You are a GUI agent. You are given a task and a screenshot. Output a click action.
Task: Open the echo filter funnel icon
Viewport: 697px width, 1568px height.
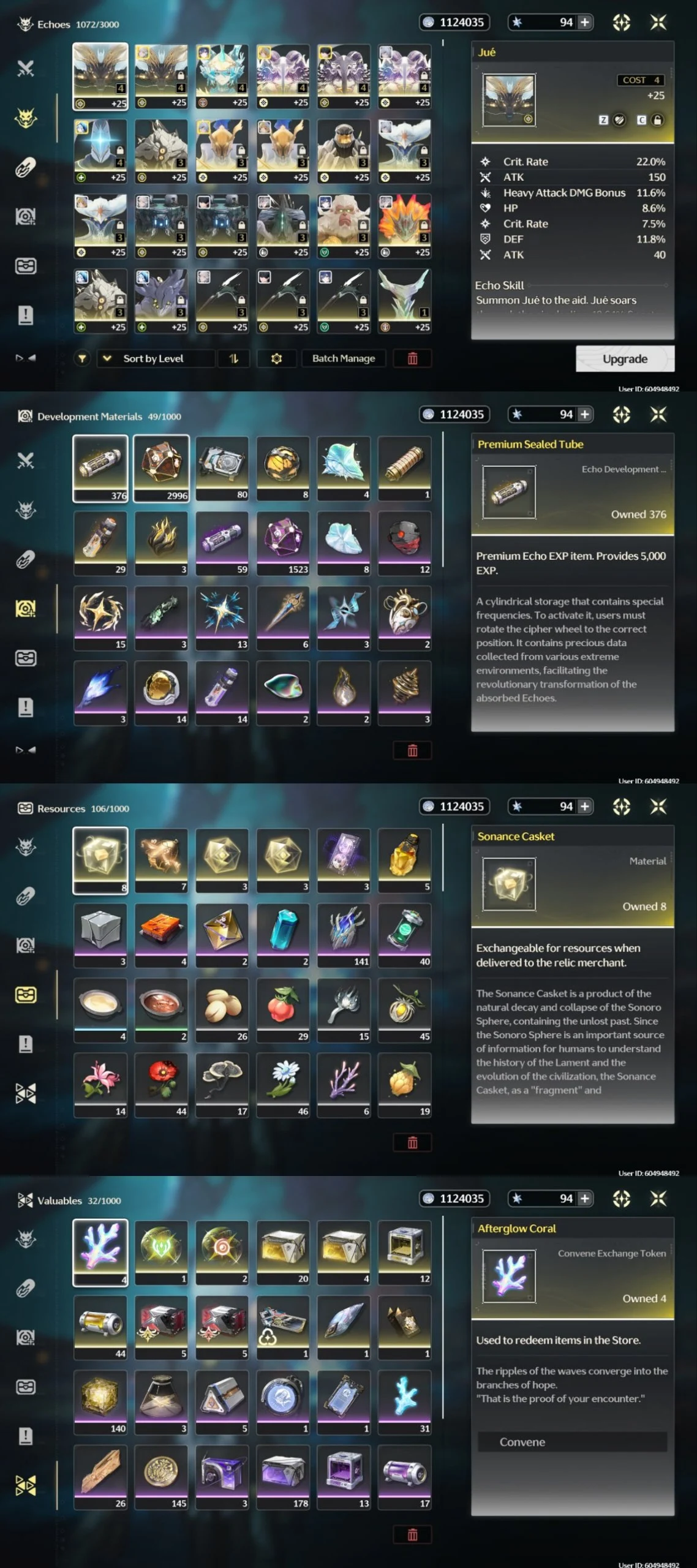coord(82,358)
